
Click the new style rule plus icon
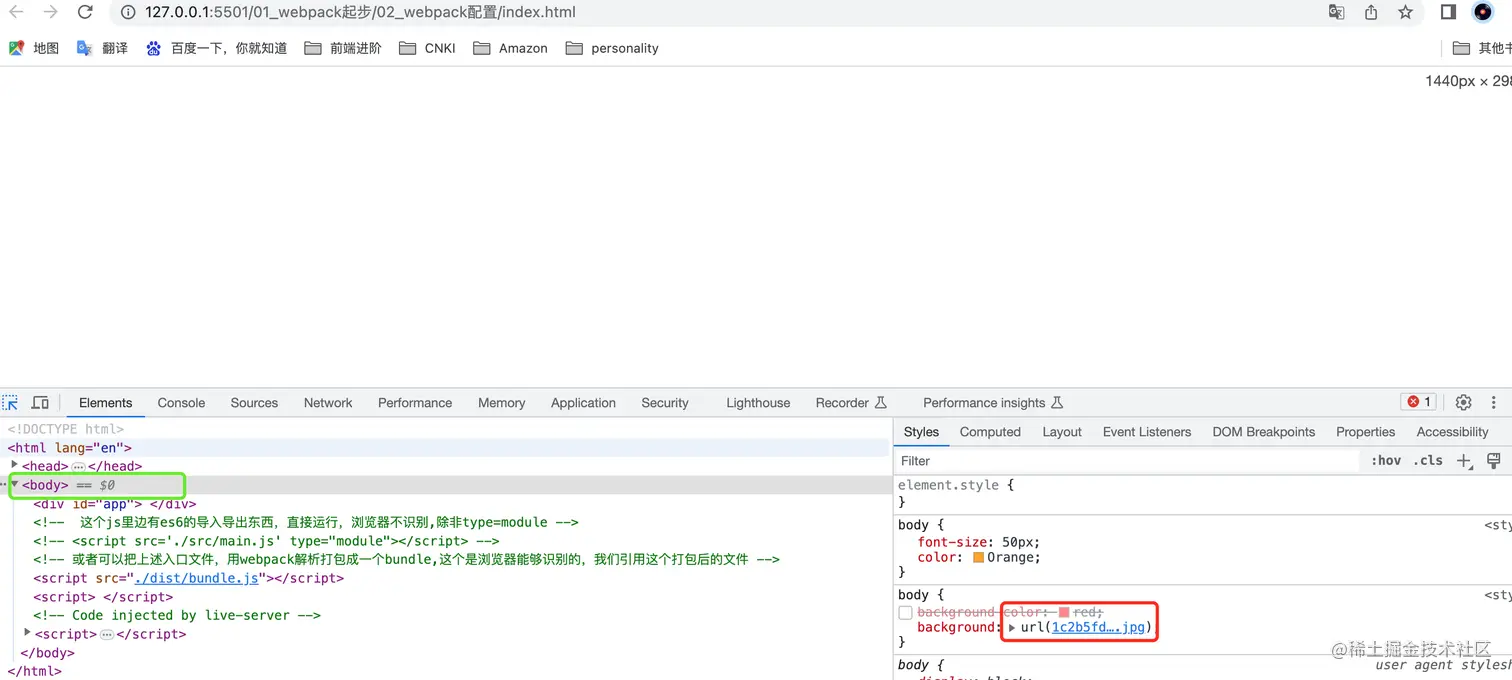tap(1464, 461)
